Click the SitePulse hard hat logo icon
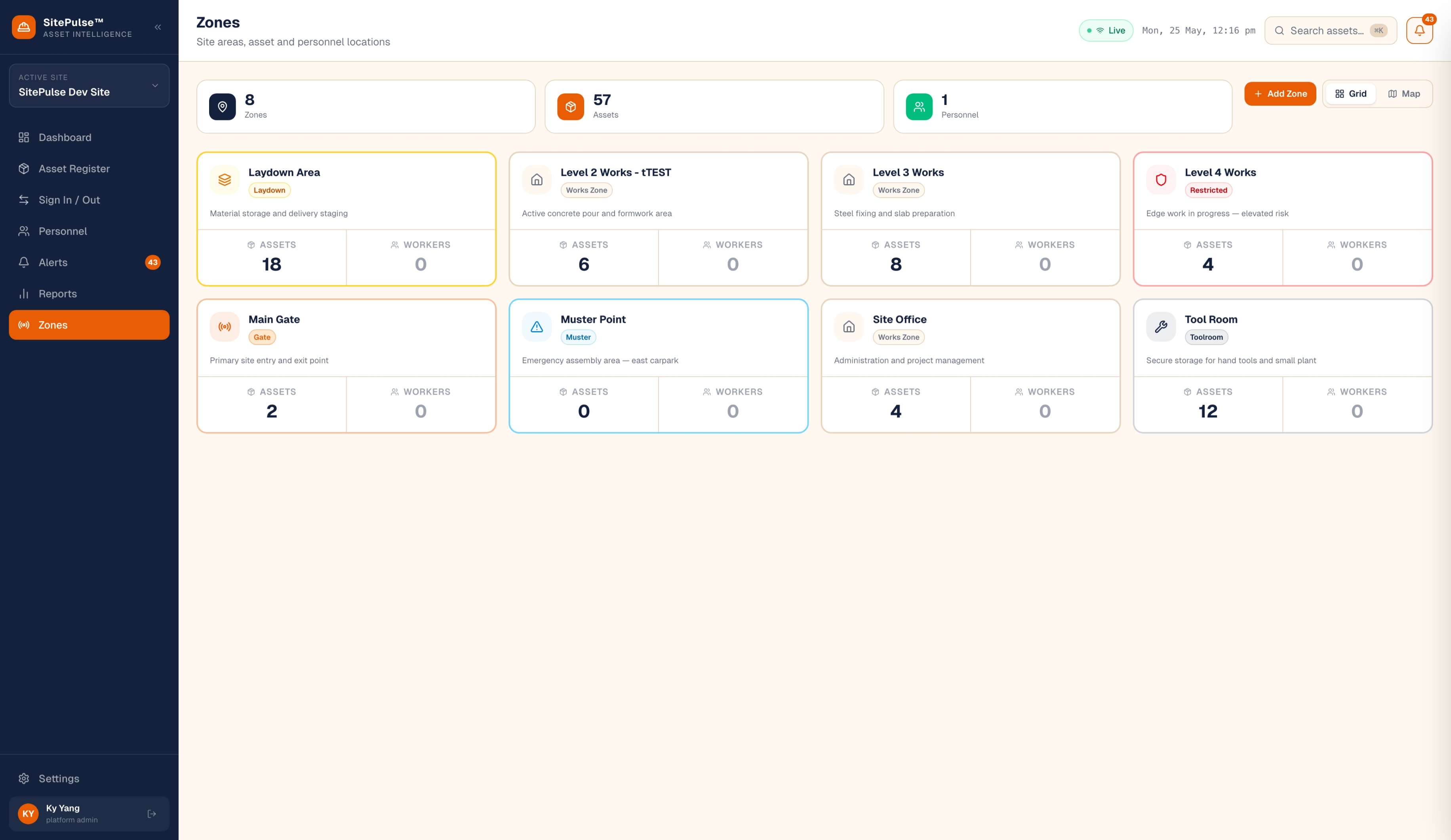The image size is (1451, 840). [x=24, y=27]
